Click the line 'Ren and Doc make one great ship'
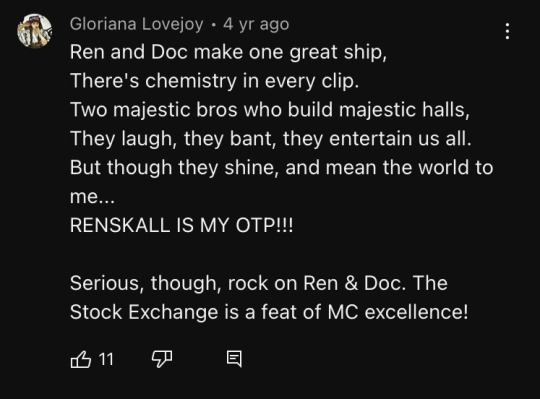Viewport: 540px width, 399px height. point(228,52)
